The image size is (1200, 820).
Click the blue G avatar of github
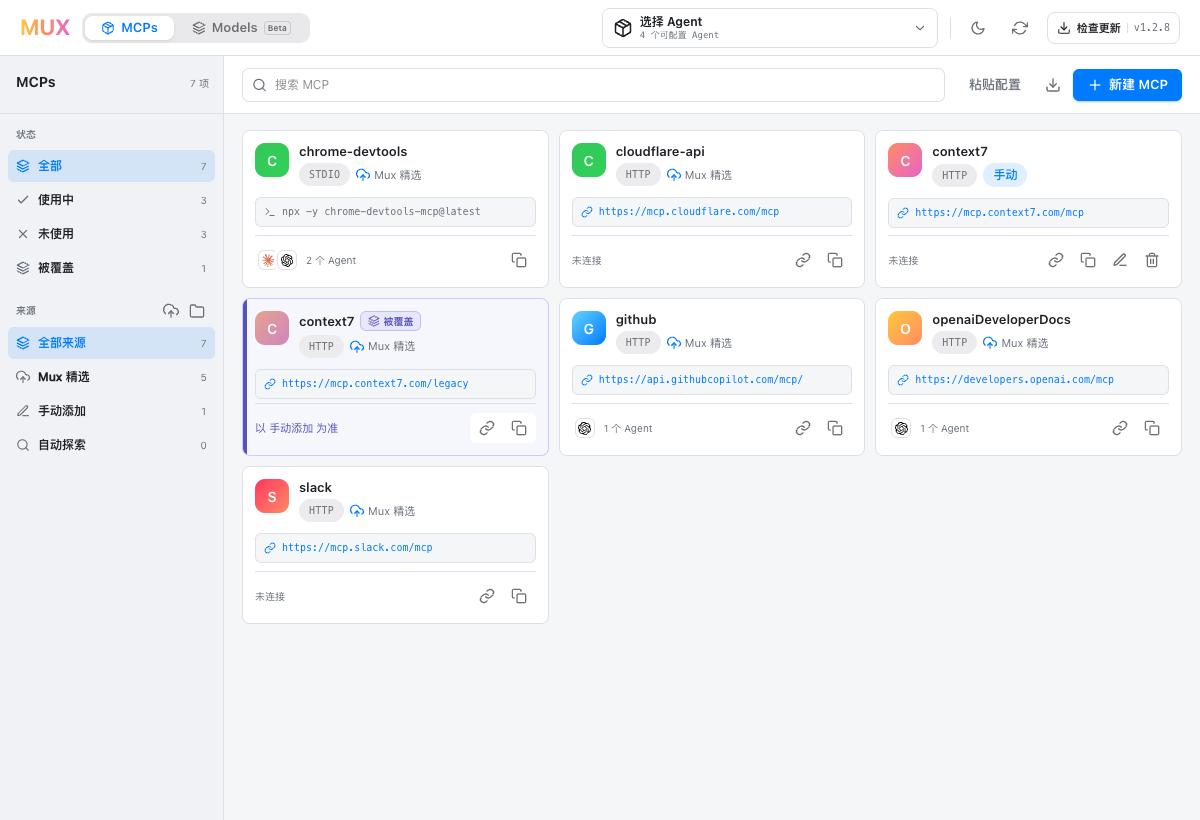[x=589, y=328]
